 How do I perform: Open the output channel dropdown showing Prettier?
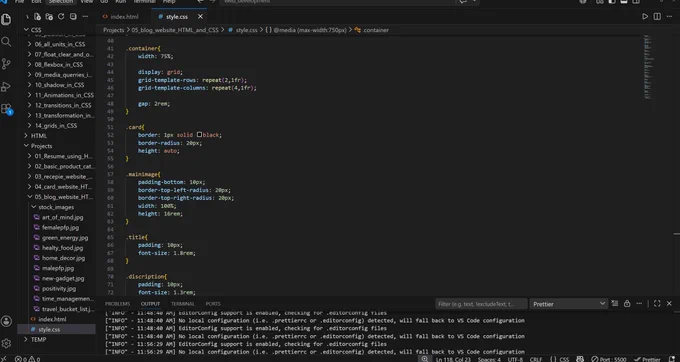click(x=569, y=304)
